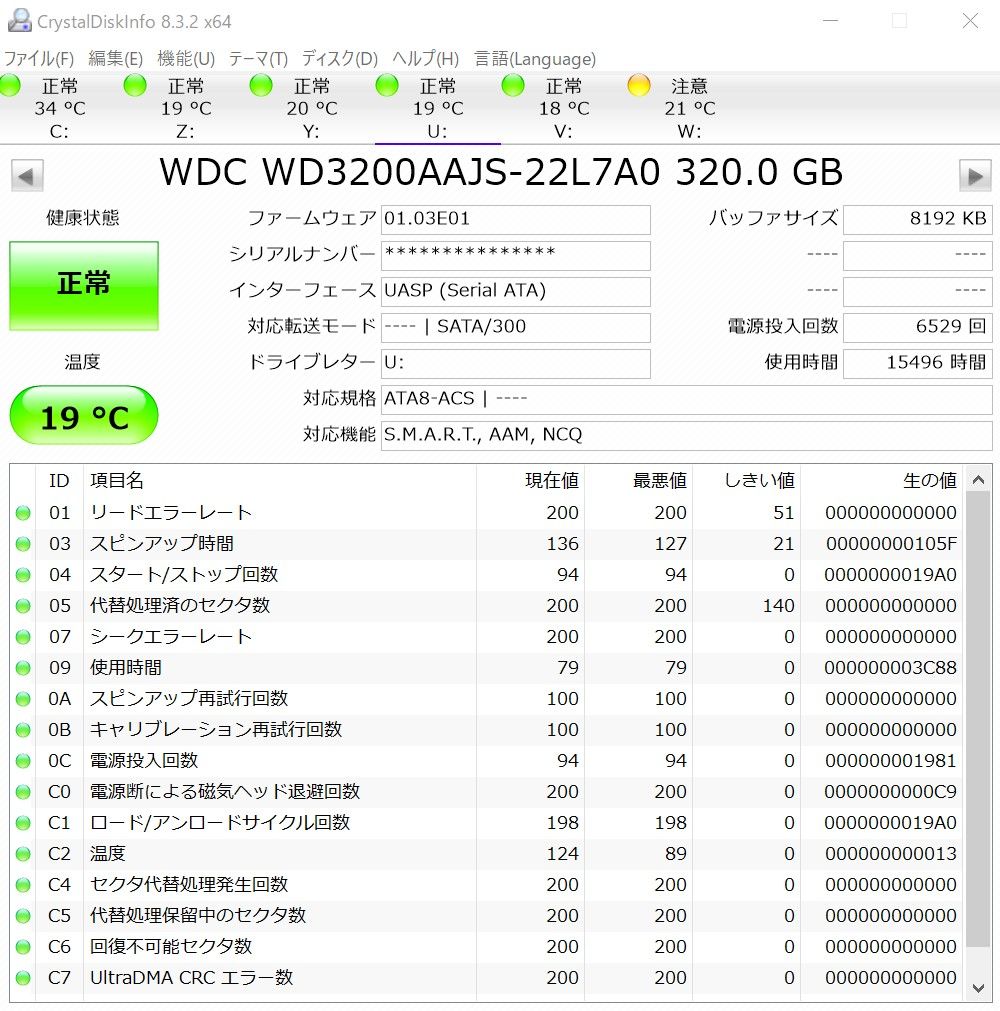The image size is (1000, 1011).
Task: Select drive Z: in disk list
Action: pos(186,108)
